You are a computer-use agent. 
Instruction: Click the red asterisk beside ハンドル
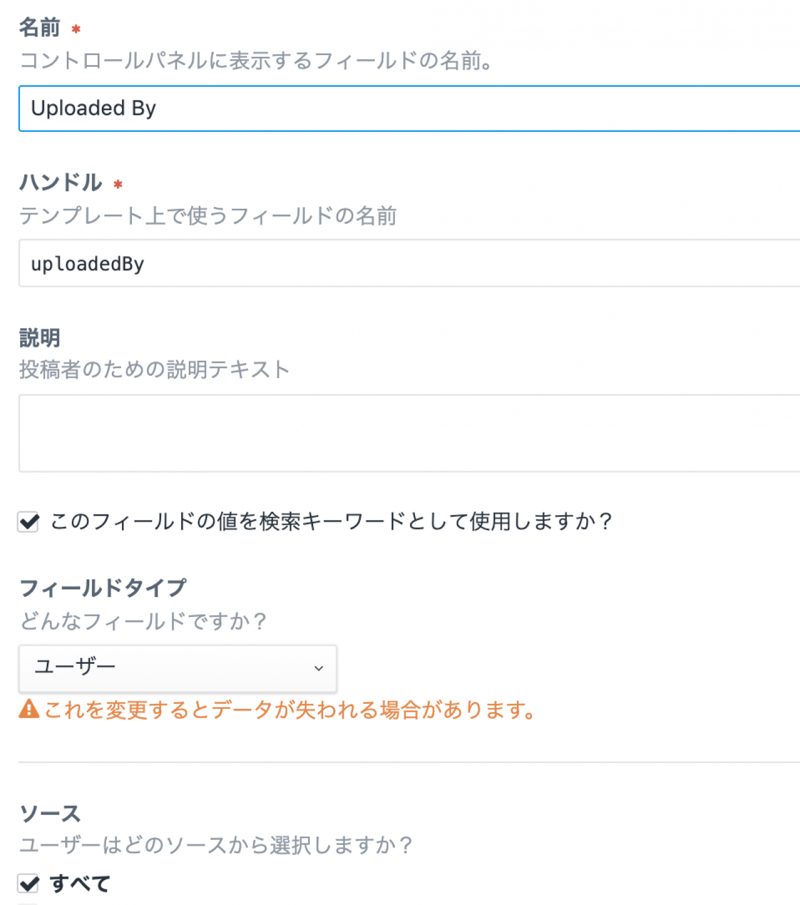tap(118, 185)
